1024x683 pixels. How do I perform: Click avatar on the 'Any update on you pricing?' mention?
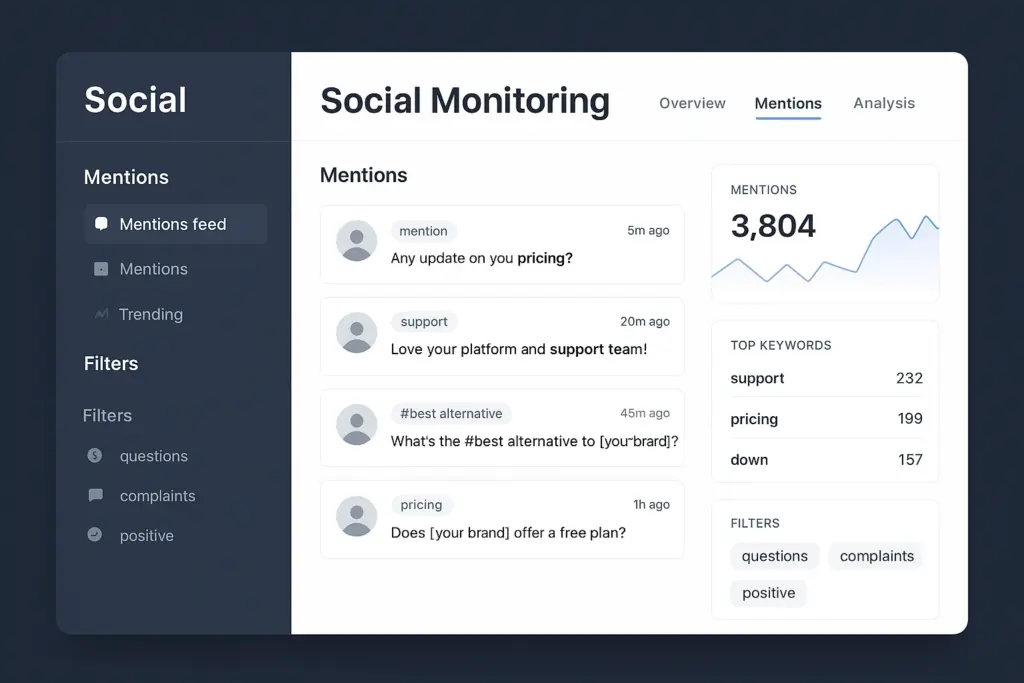click(357, 240)
